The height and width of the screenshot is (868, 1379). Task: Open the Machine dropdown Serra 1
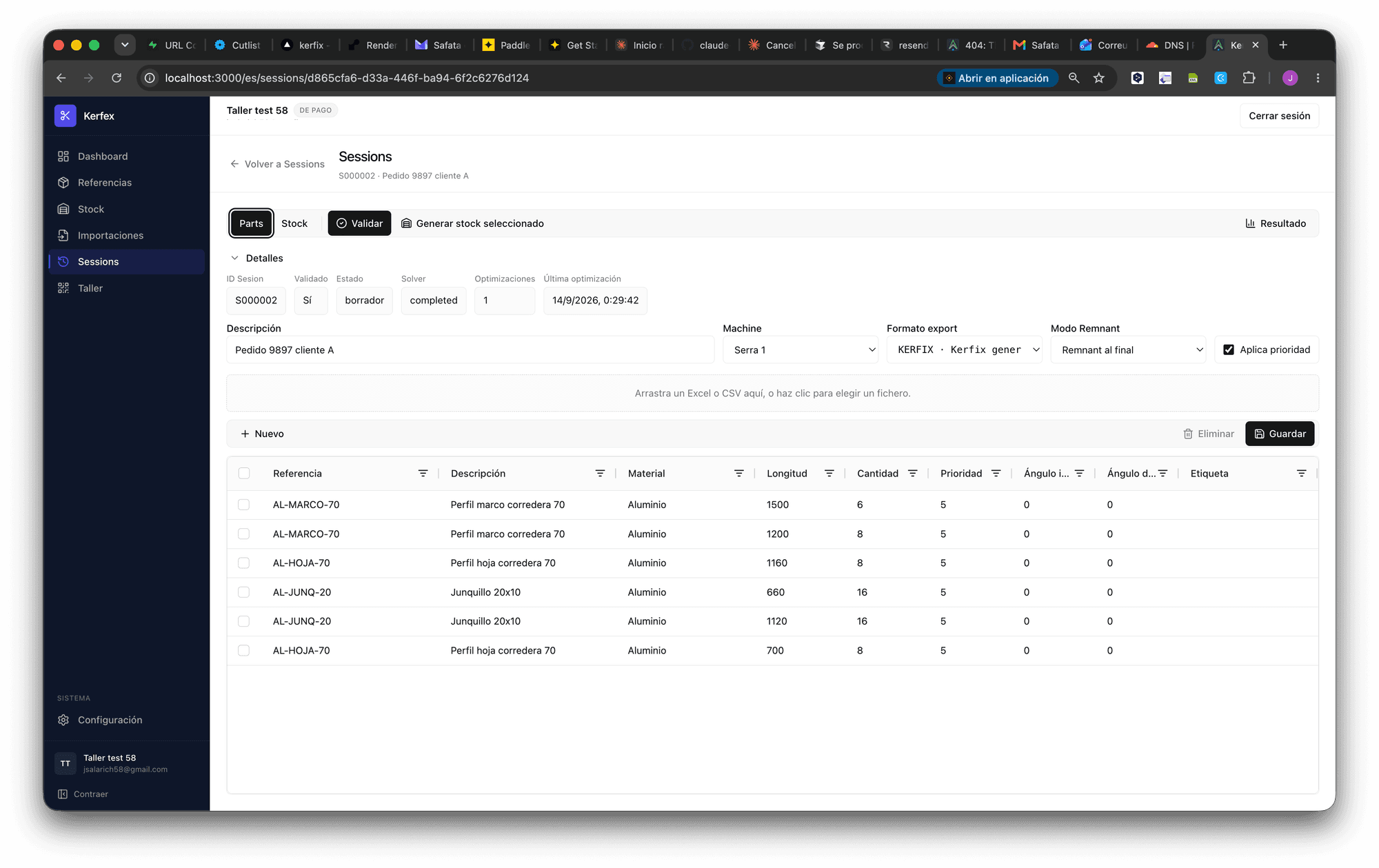click(801, 350)
